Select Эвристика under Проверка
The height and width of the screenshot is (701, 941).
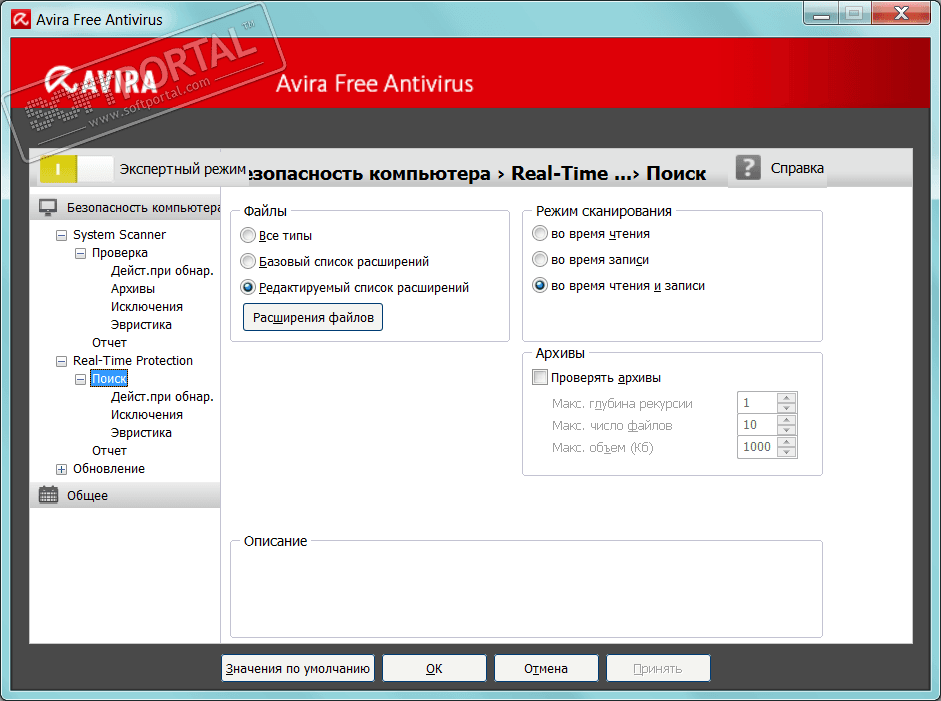(141, 325)
